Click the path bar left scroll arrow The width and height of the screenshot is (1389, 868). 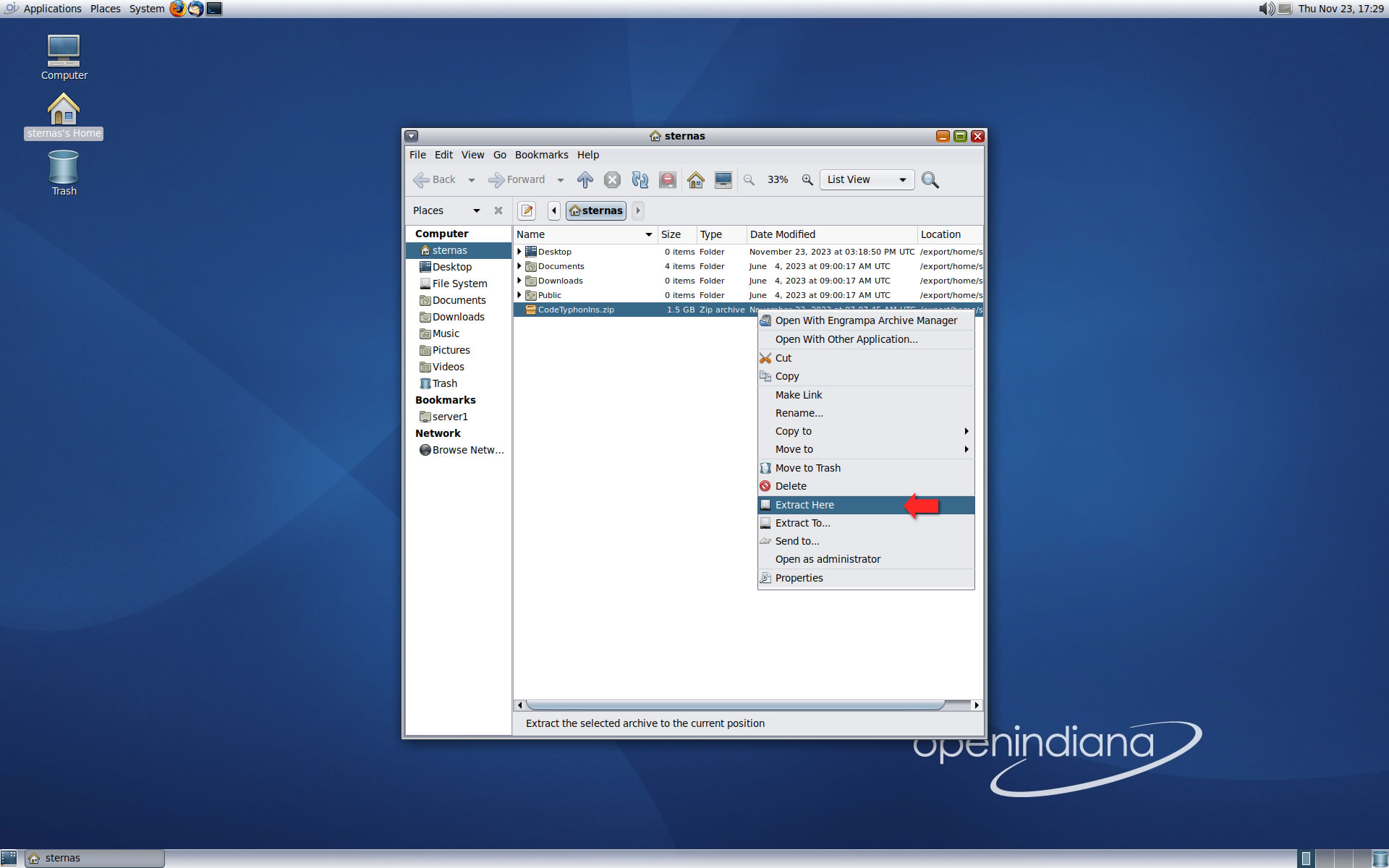point(554,210)
